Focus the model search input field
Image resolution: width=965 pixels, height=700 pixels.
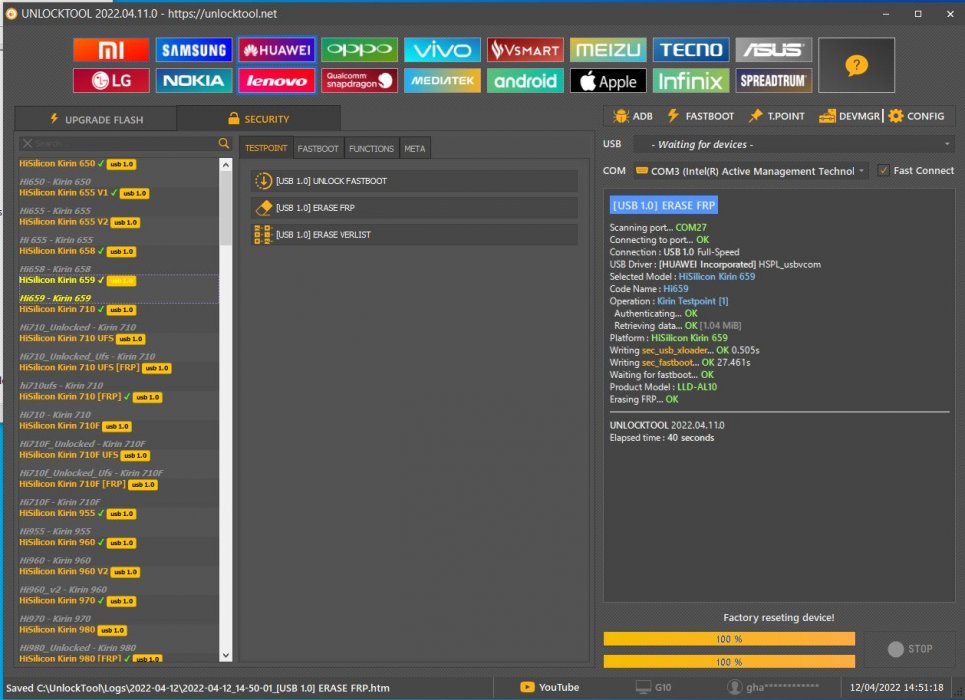[125, 143]
